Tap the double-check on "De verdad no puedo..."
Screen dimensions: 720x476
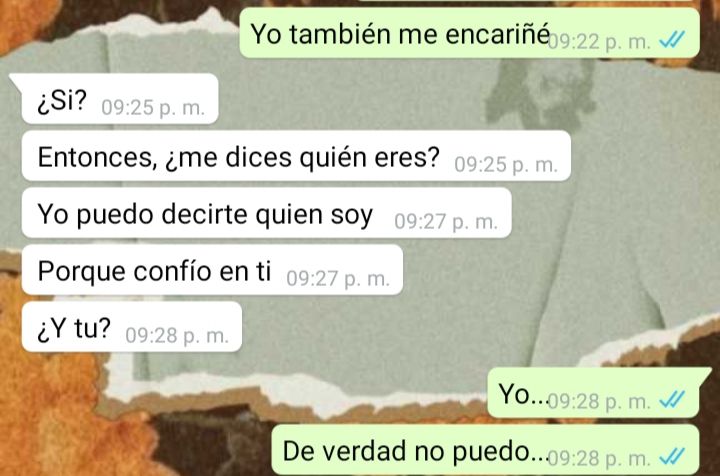(672, 456)
